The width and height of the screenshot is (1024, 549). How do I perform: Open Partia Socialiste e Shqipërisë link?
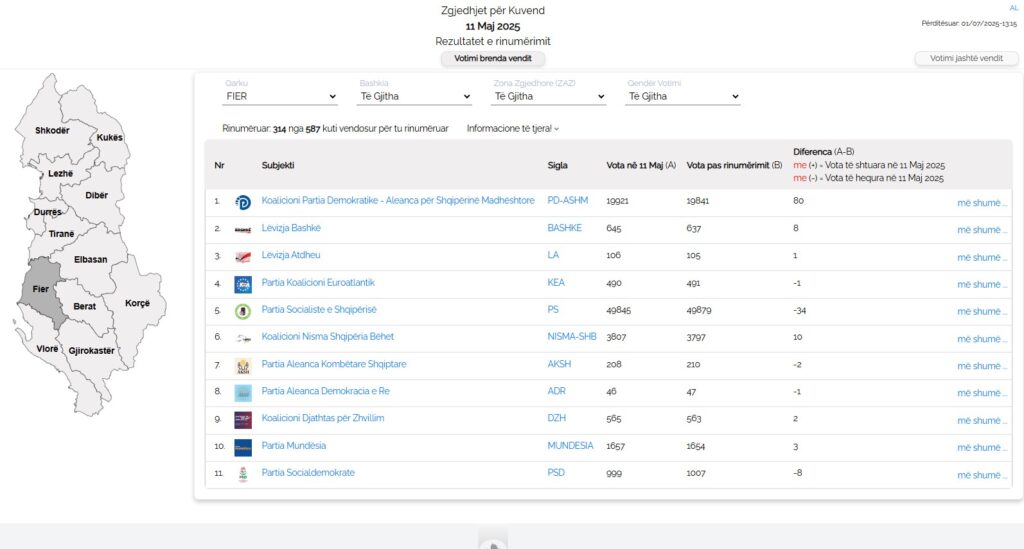pyautogui.click(x=319, y=310)
